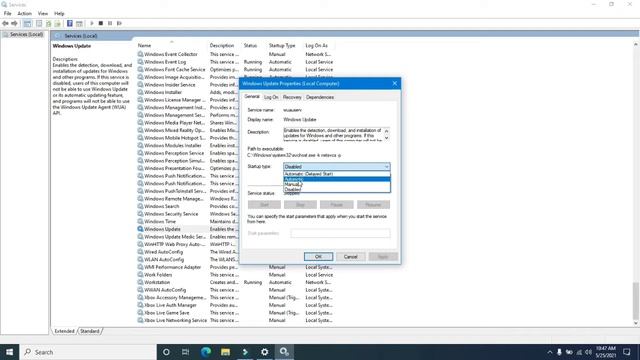
Task: Choose highlighted Automatic option in startup list
Action: [x=337, y=179]
